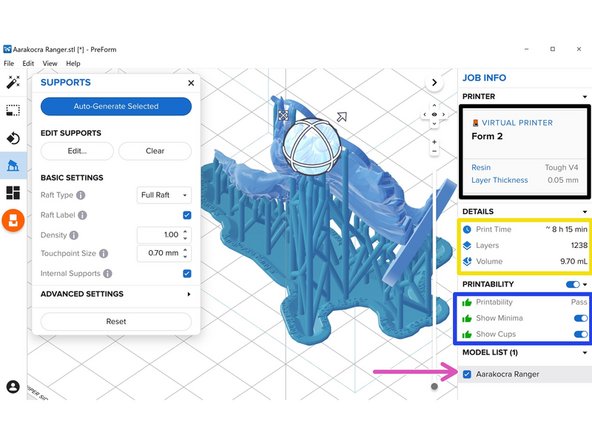Select the One-Click Print magic wand tool
This screenshot has height=444, width=592.
pos(13,82)
